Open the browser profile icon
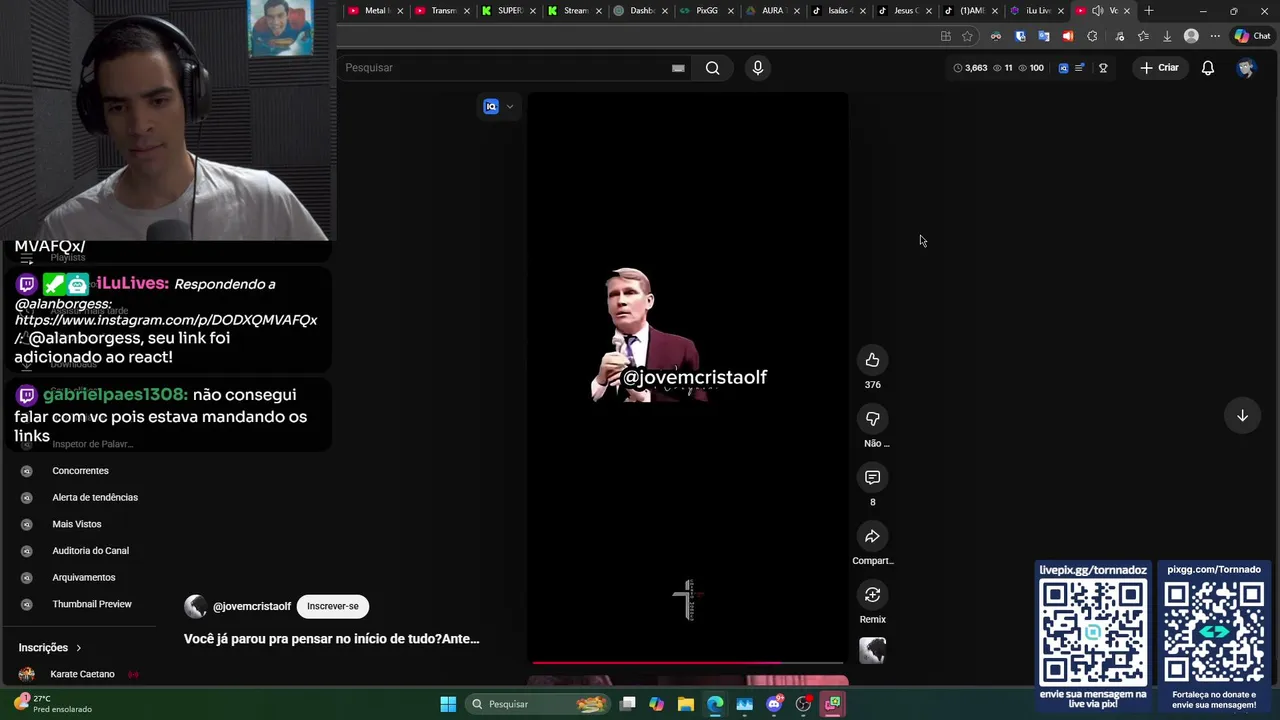Screen dimensions: 1280x720 pos(1191,36)
